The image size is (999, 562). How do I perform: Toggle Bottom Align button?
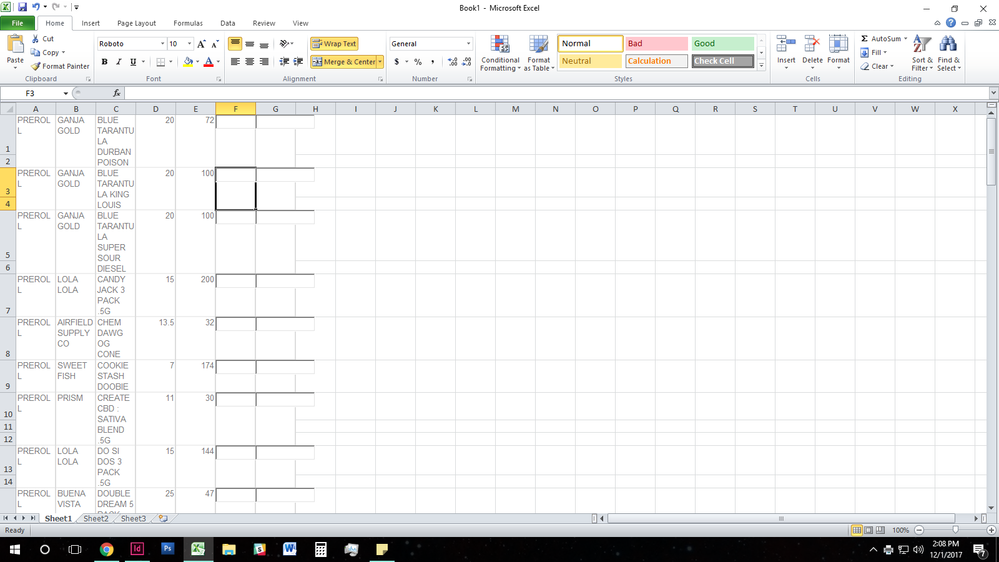(264, 44)
